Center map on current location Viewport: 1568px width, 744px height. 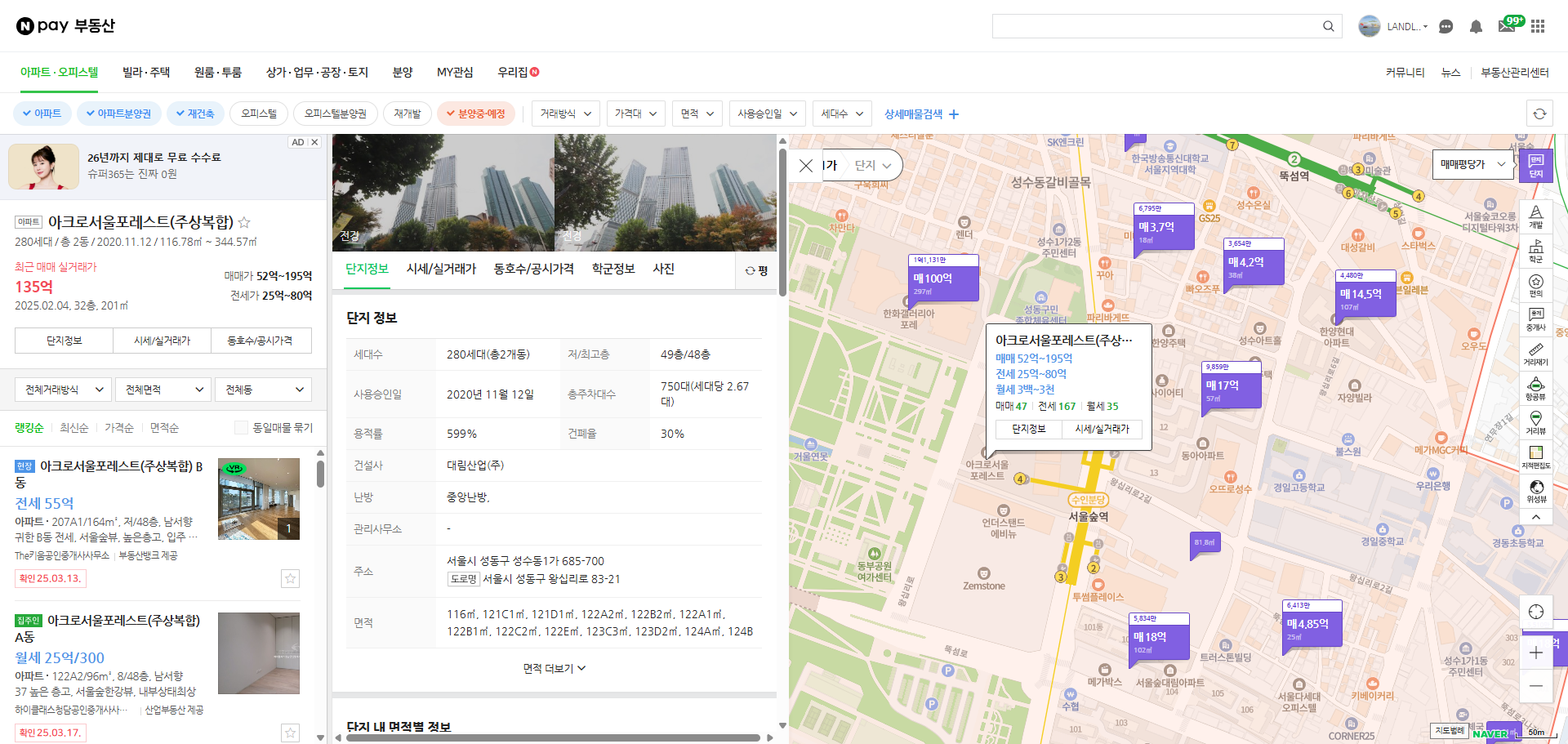(1536, 612)
